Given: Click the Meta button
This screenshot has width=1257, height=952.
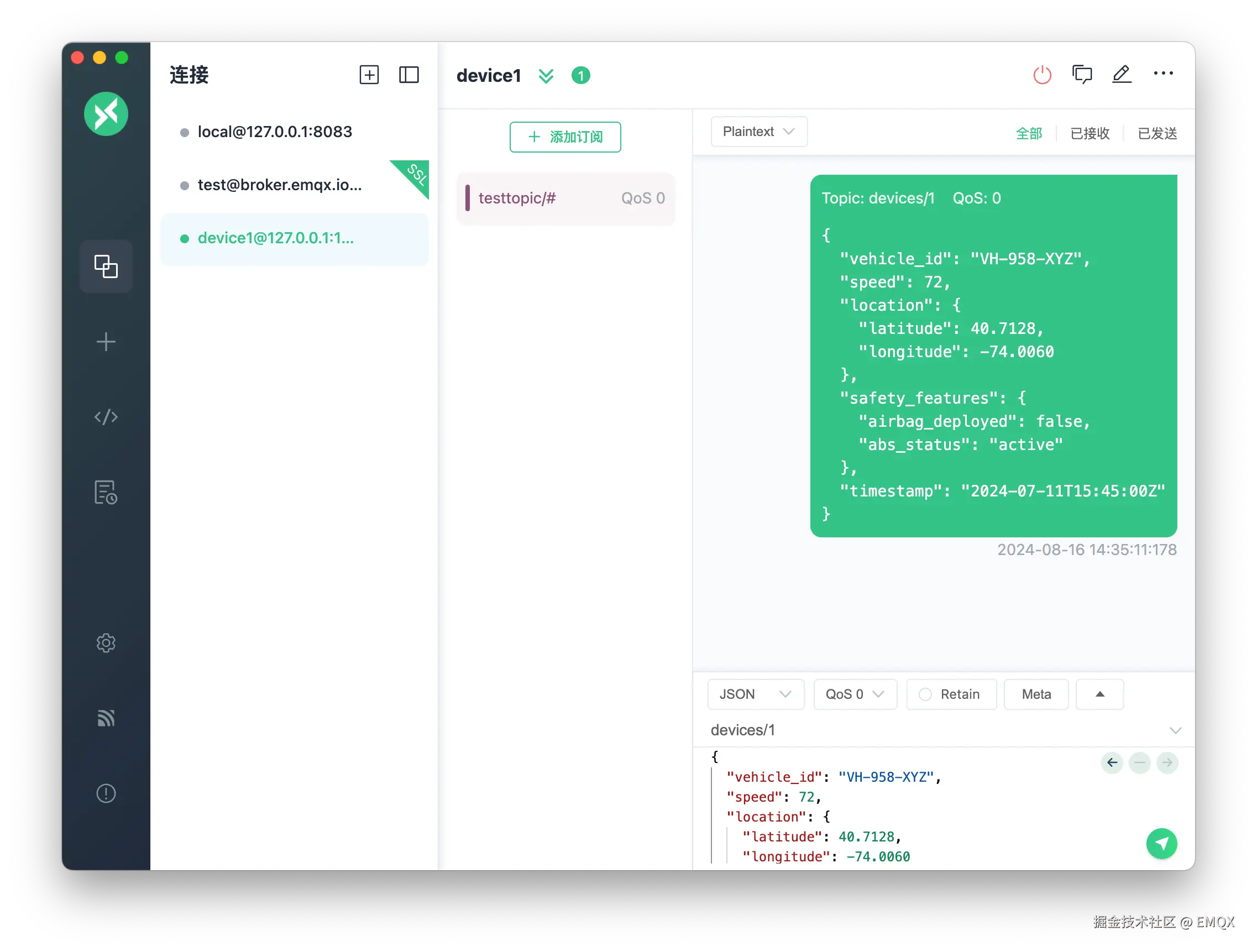Looking at the screenshot, I should [x=1035, y=694].
